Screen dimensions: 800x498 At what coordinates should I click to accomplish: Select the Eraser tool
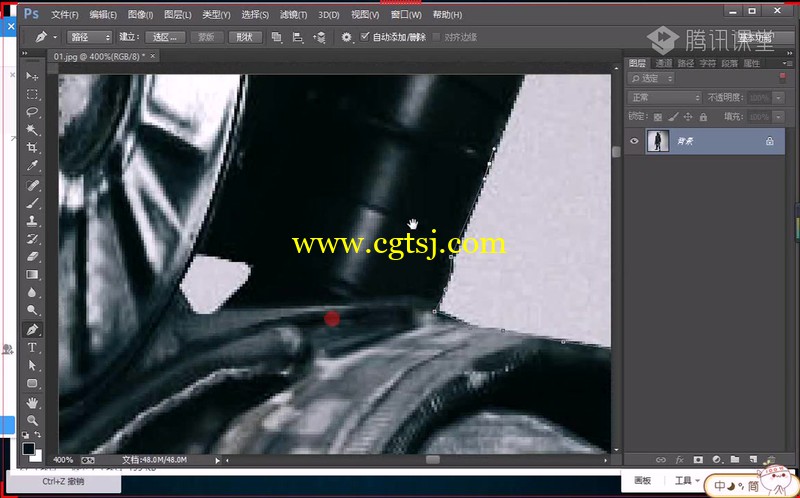tap(32, 257)
